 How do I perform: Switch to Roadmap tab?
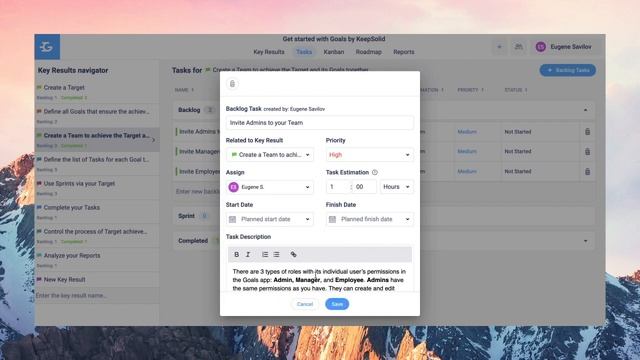(x=368, y=52)
